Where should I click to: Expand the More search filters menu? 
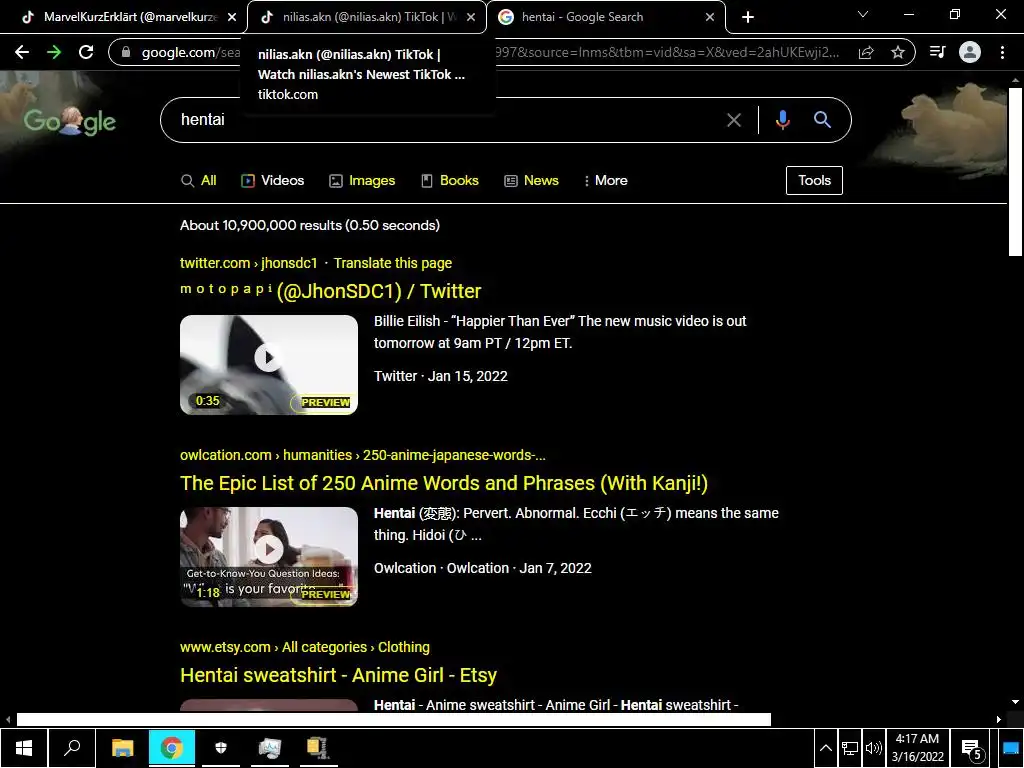pyautogui.click(x=605, y=180)
